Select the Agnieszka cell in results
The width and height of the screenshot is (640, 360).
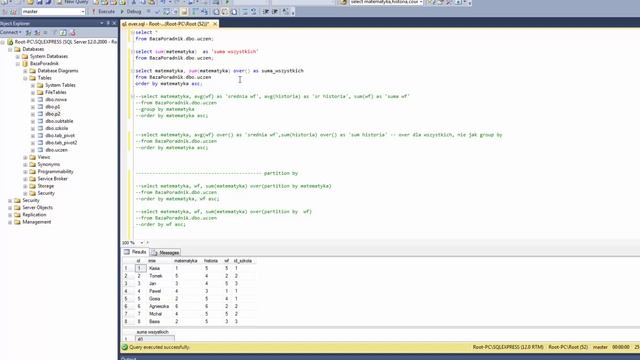pyautogui.click(x=159, y=306)
